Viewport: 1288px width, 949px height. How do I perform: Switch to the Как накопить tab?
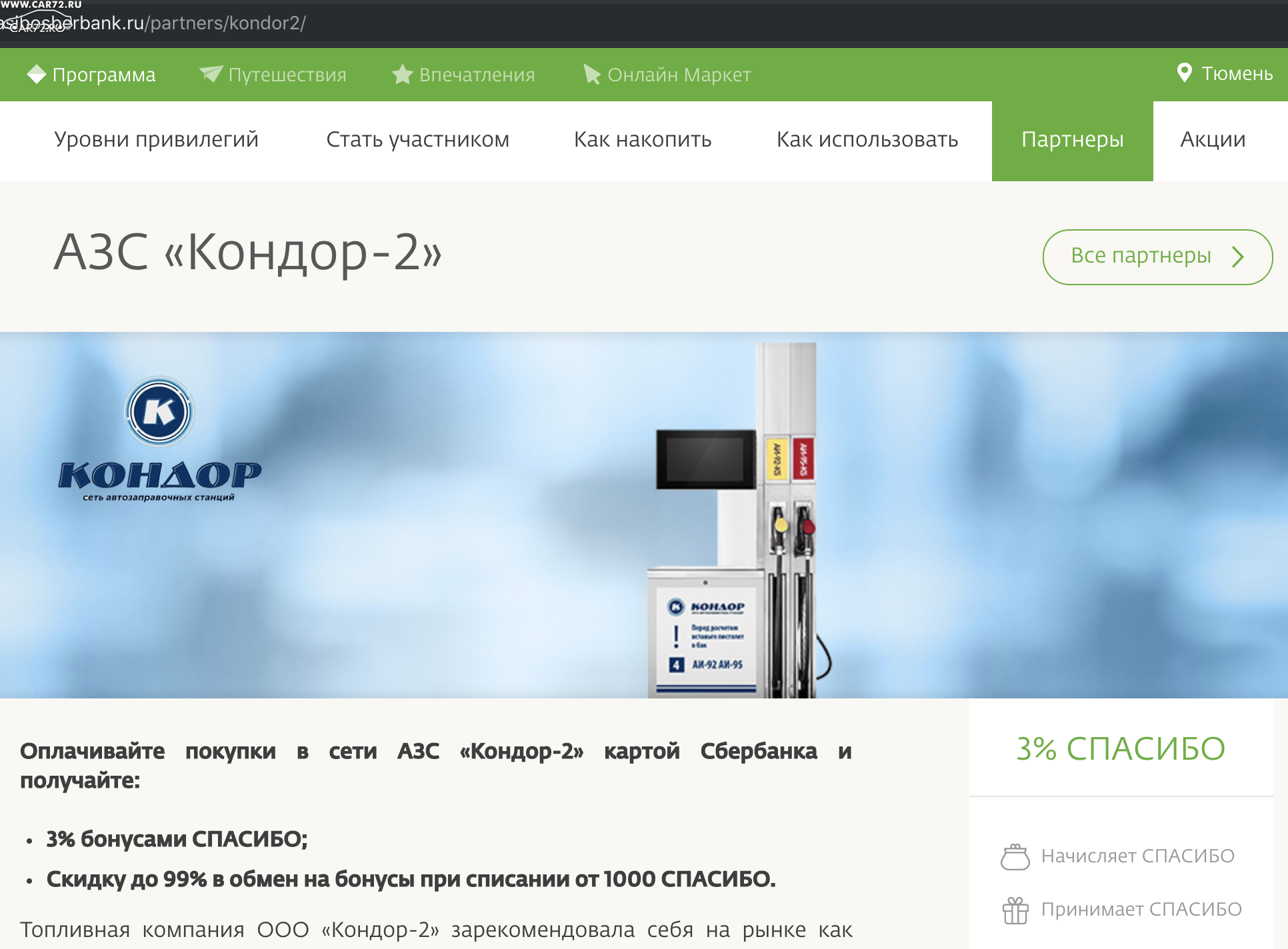click(643, 139)
